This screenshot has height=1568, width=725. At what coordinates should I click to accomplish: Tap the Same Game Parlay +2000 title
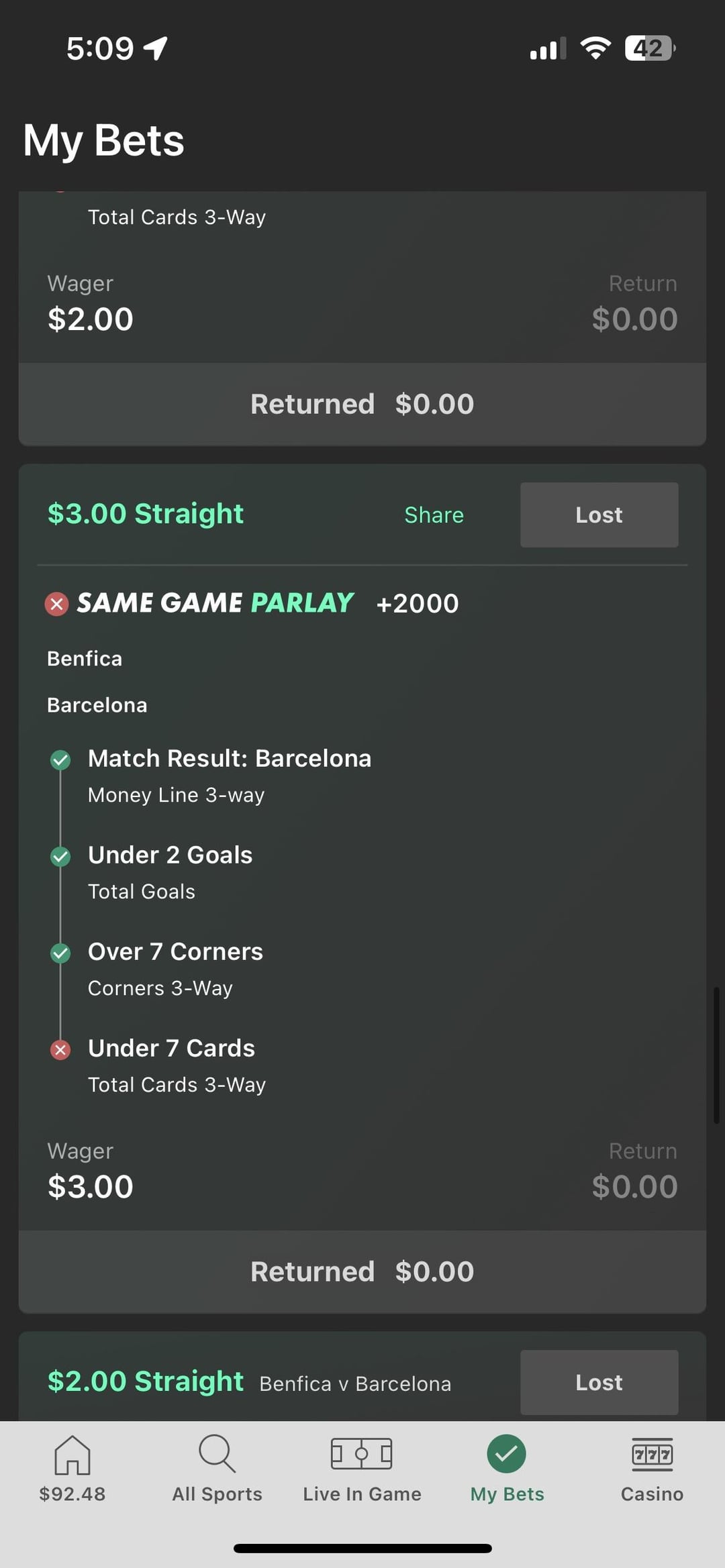click(x=267, y=603)
